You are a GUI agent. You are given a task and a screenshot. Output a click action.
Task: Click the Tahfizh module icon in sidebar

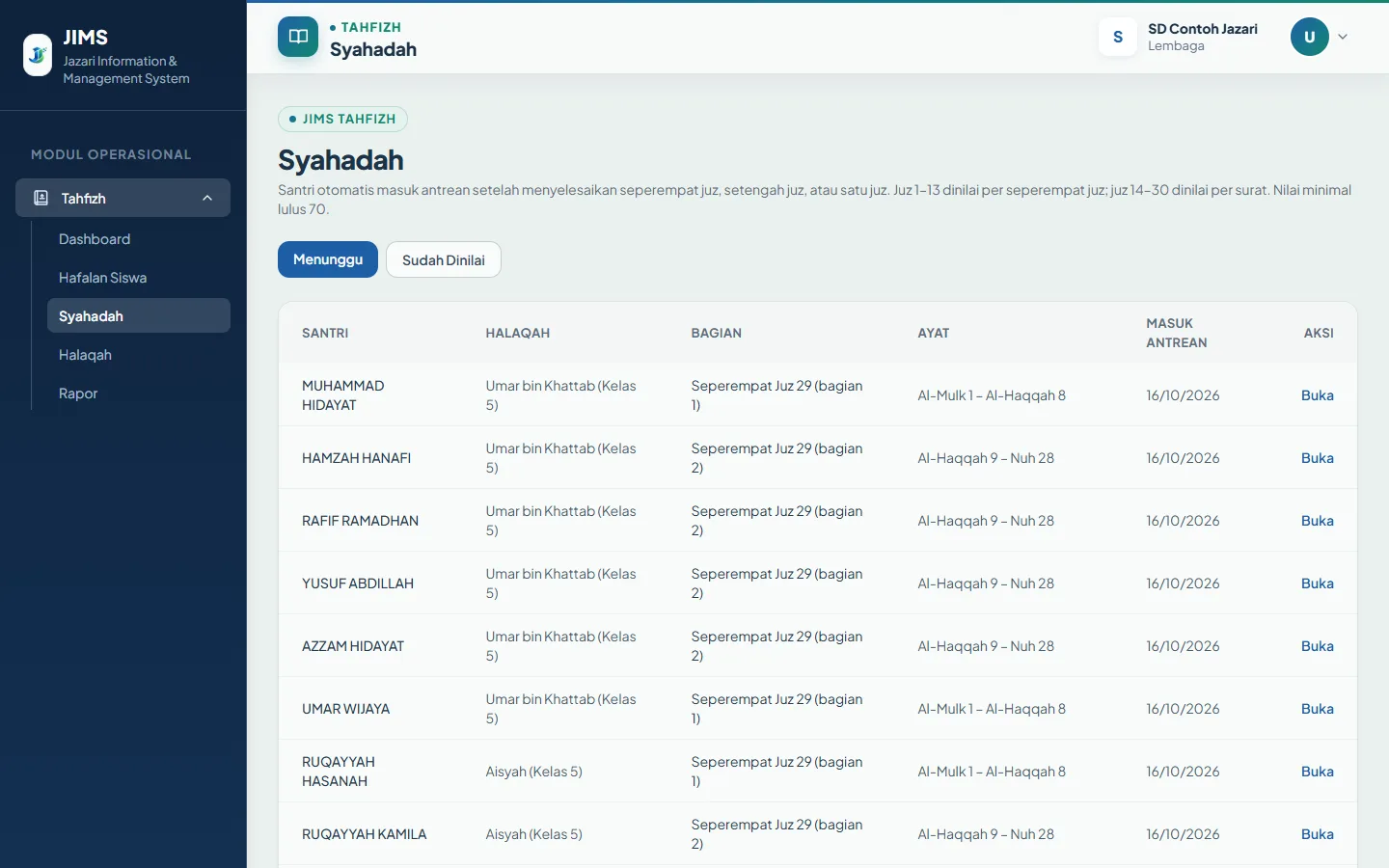41,198
